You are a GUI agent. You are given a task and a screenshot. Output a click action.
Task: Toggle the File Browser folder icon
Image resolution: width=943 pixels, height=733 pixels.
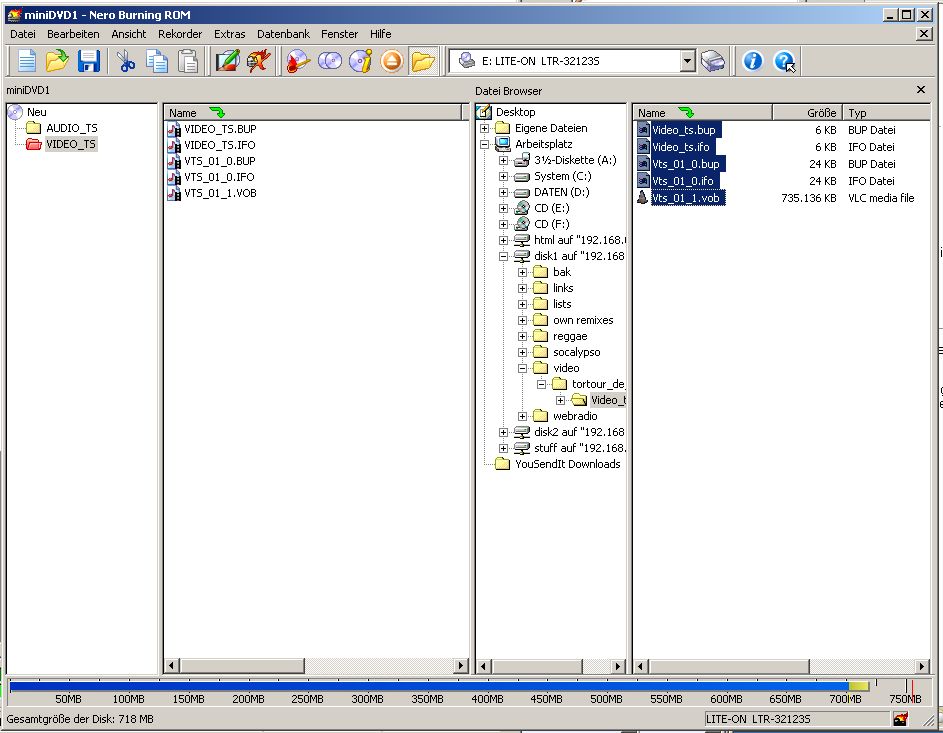(x=423, y=61)
